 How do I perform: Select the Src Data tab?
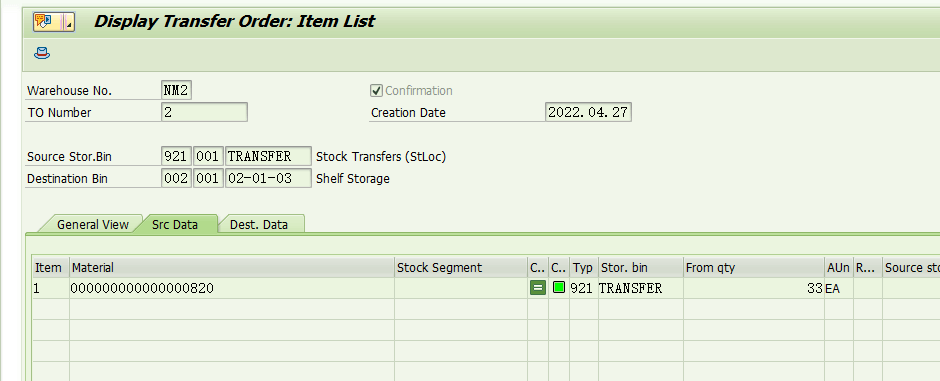[175, 225]
